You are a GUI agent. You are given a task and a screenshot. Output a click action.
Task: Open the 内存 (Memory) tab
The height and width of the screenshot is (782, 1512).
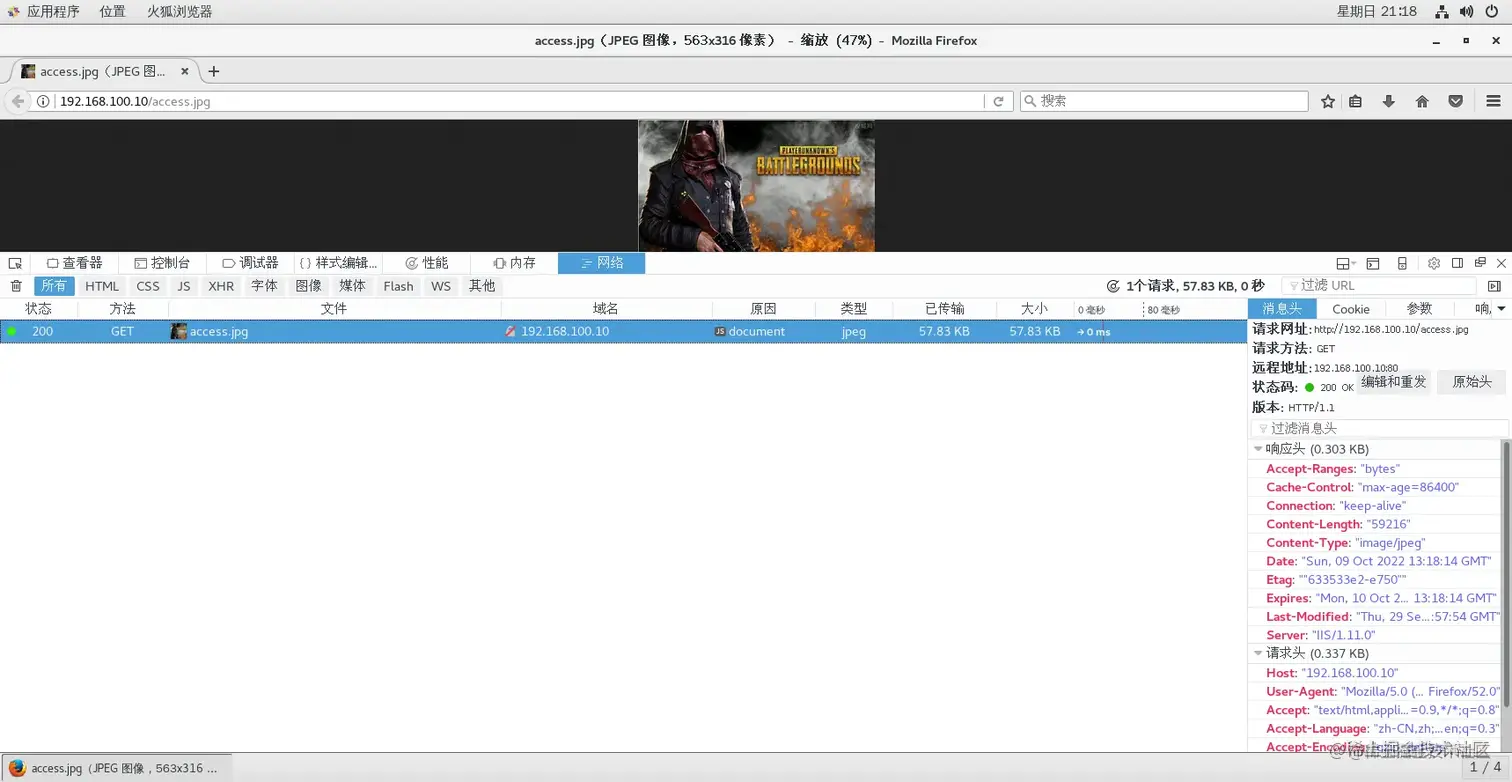[x=514, y=263]
